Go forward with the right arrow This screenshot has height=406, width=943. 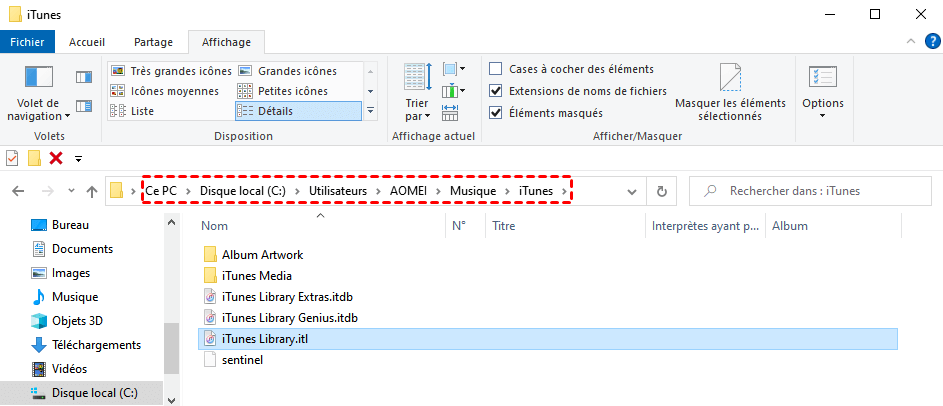click(x=47, y=192)
